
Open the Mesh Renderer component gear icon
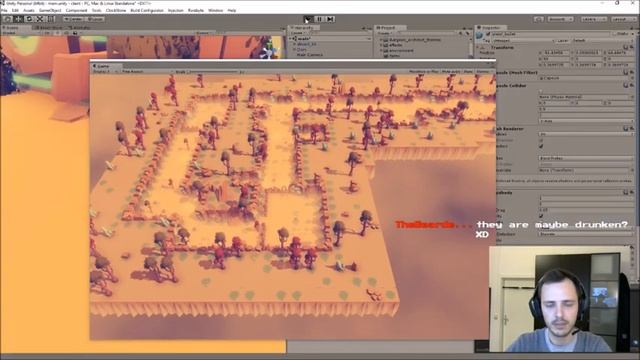[631, 129]
